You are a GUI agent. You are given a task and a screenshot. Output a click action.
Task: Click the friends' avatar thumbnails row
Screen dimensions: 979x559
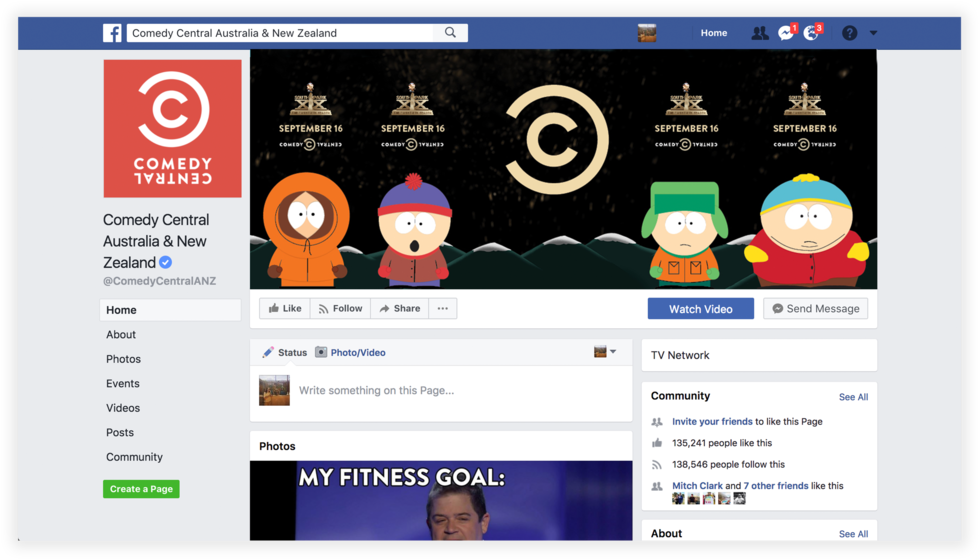[709, 498]
